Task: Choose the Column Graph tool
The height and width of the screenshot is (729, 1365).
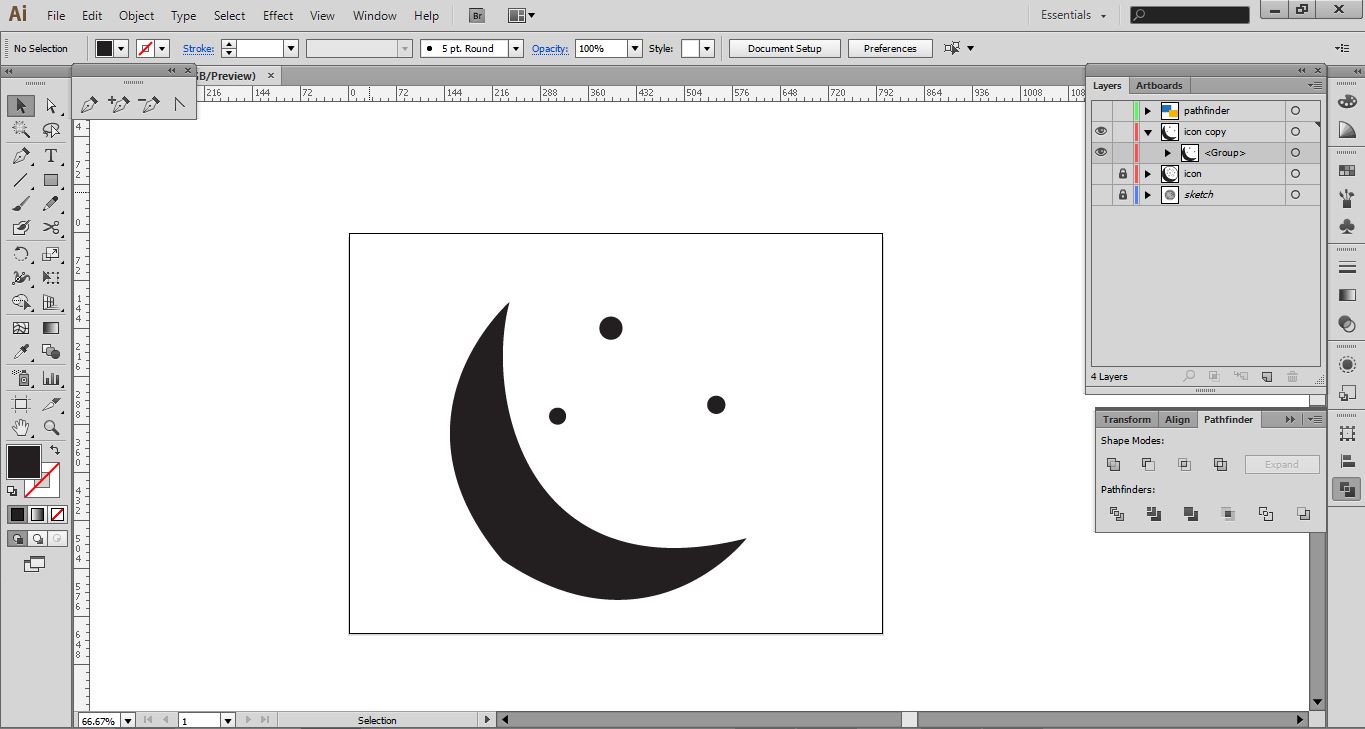Action: point(51,378)
